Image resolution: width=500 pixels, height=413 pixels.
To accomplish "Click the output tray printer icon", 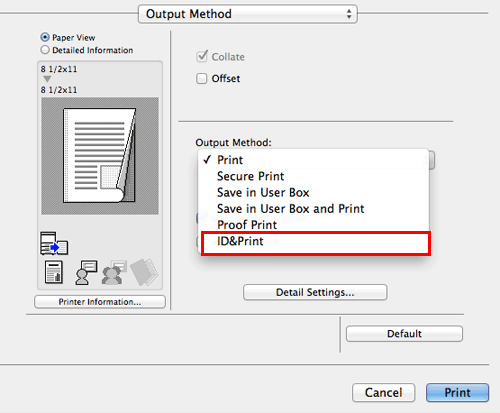I will tap(54, 243).
